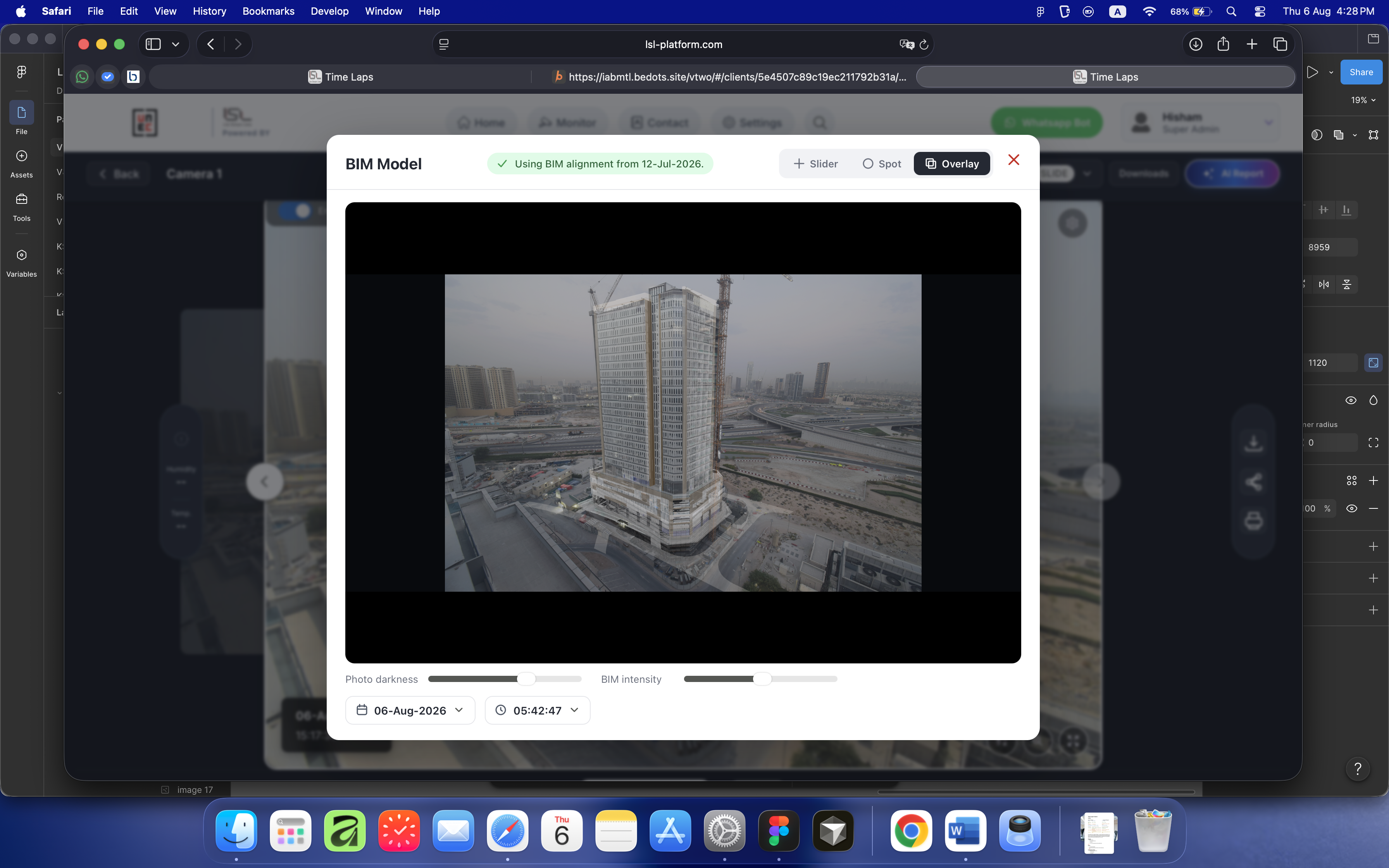
Task: Toggle the Safari sidebar icon
Action: pos(153,44)
